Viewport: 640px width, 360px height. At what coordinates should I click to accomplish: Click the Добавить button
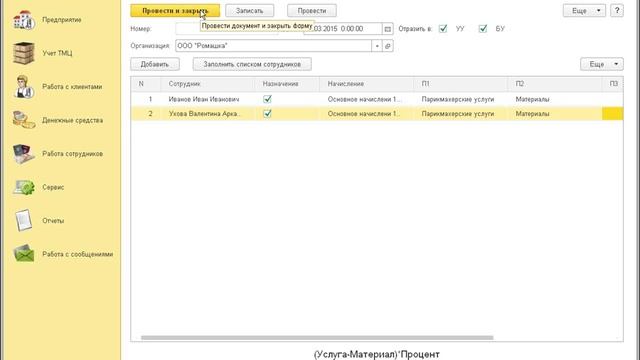point(155,64)
